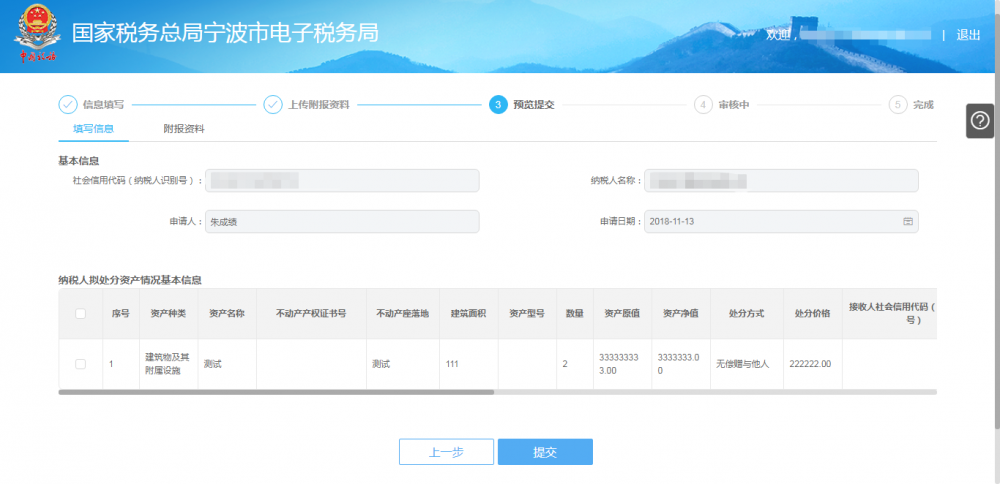
Task: Click the 222222.00 price cell
Action: (x=812, y=364)
